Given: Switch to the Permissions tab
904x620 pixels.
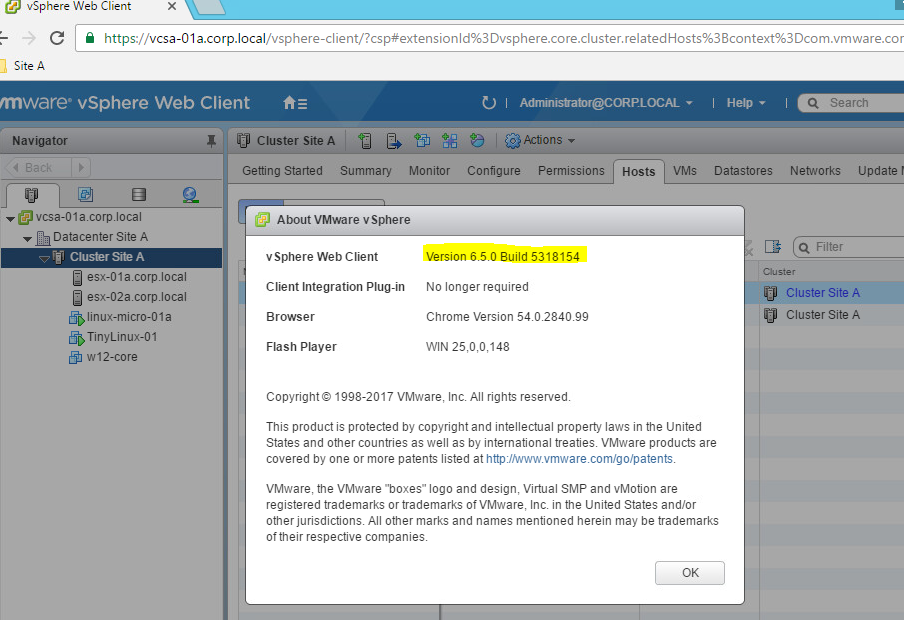Looking at the screenshot, I should tap(571, 171).
